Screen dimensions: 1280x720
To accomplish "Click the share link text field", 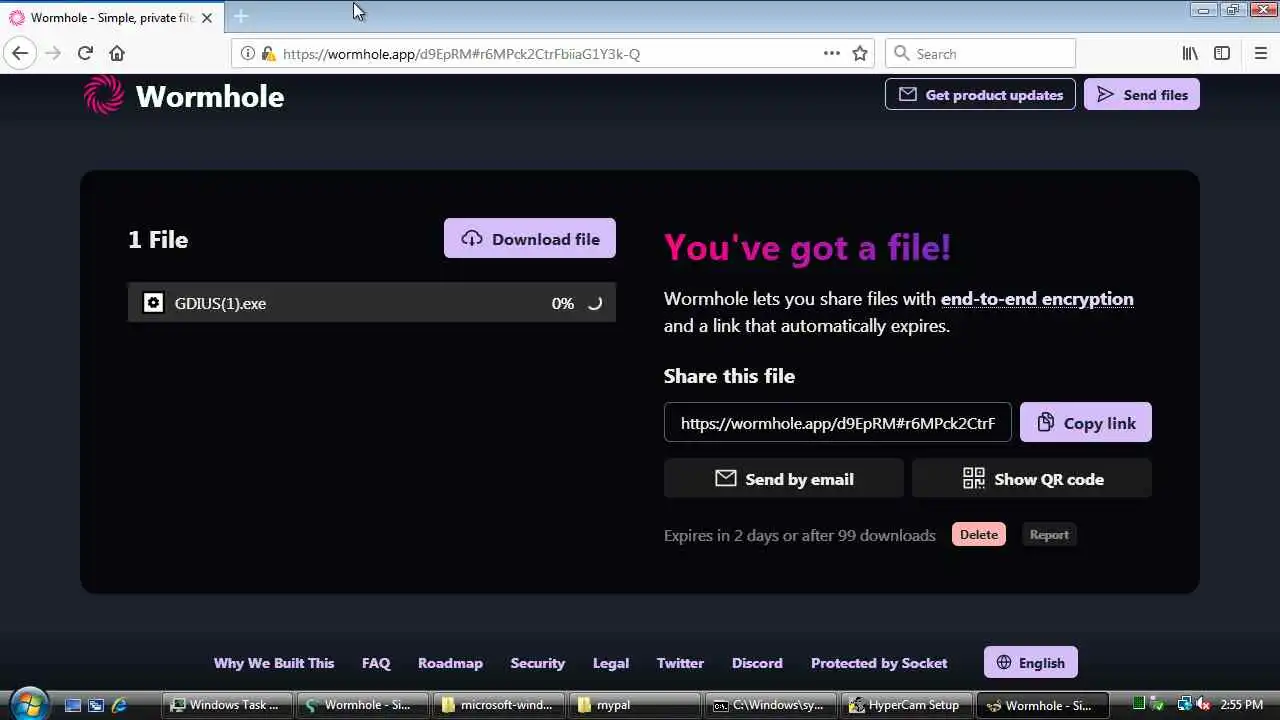I will 838,422.
